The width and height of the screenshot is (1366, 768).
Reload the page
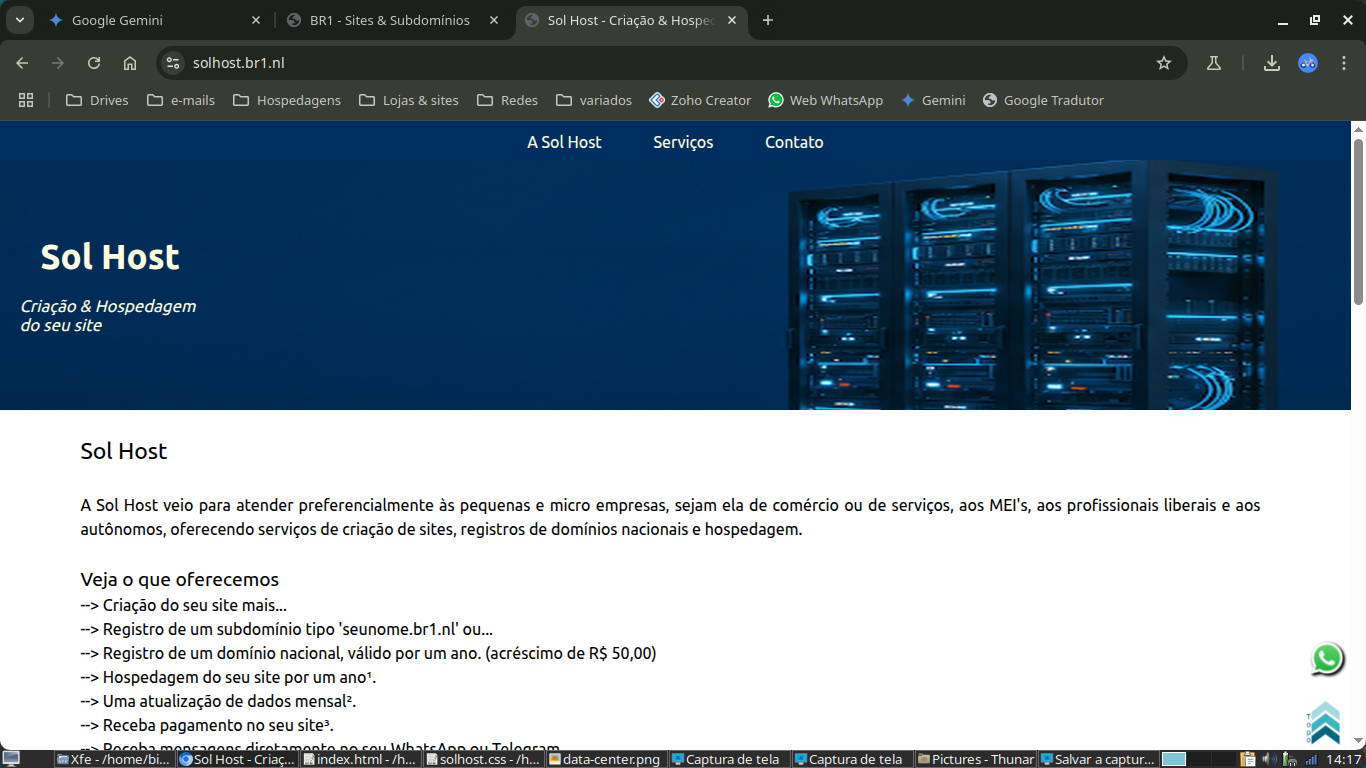94,63
